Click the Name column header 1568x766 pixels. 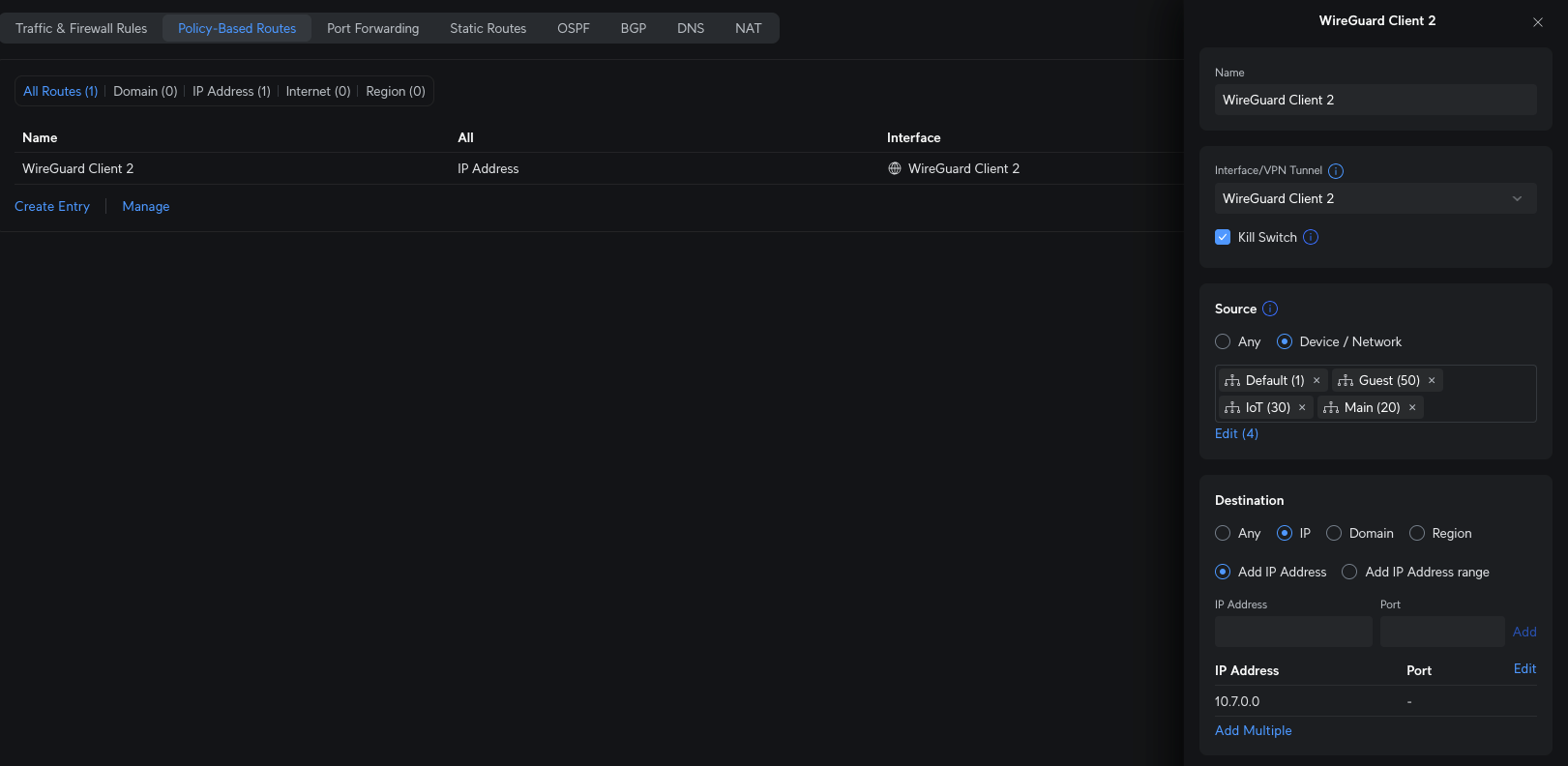tap(40, 137)
